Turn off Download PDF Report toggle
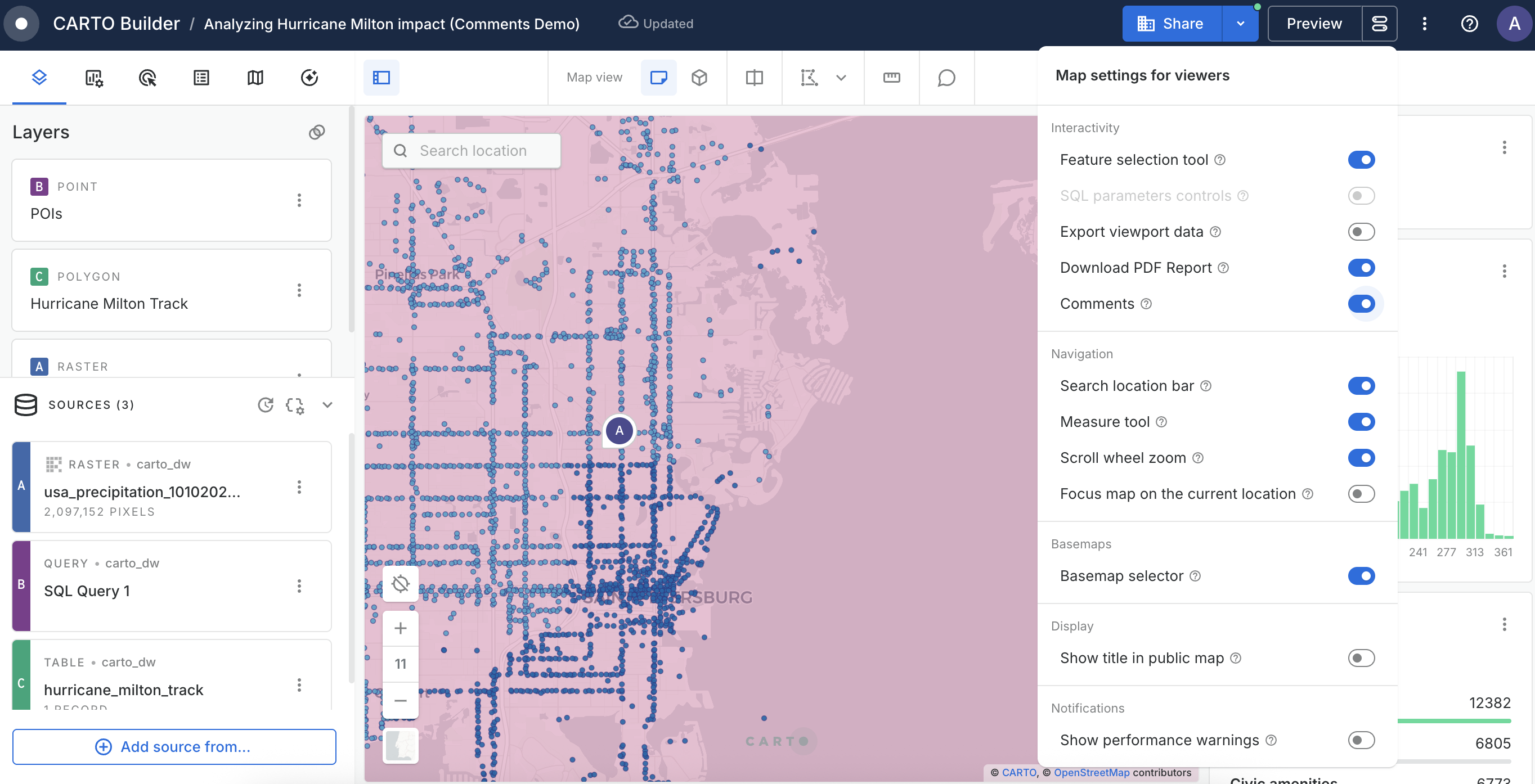Viewport: 1535px width, 784px height. [x=1361, y=268]
